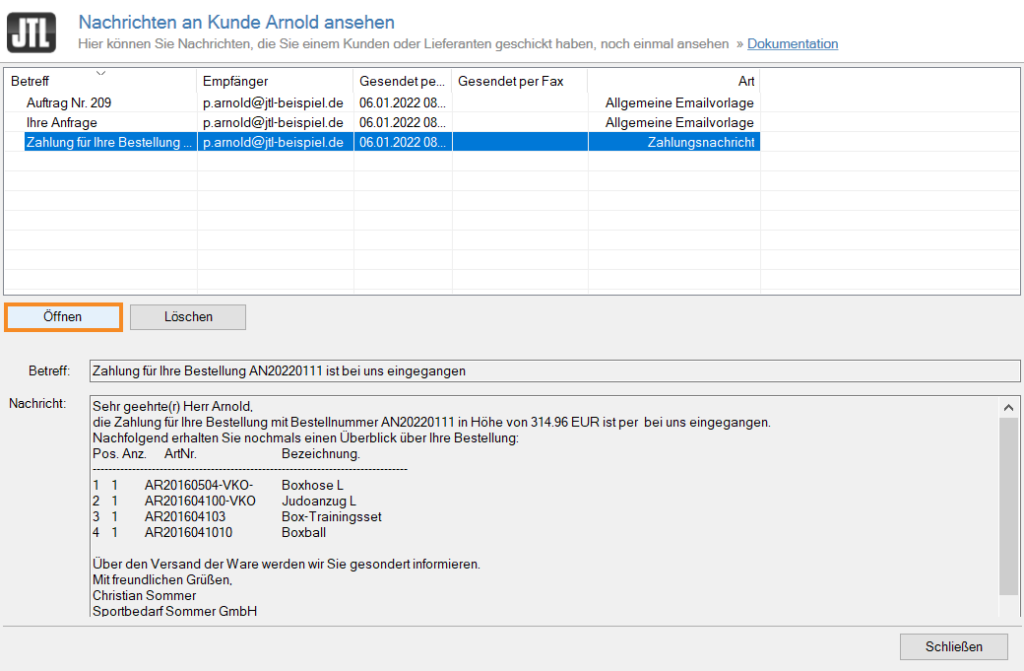Open the Dokumentation link
The image size is (1024, 671).
(792, 44)
